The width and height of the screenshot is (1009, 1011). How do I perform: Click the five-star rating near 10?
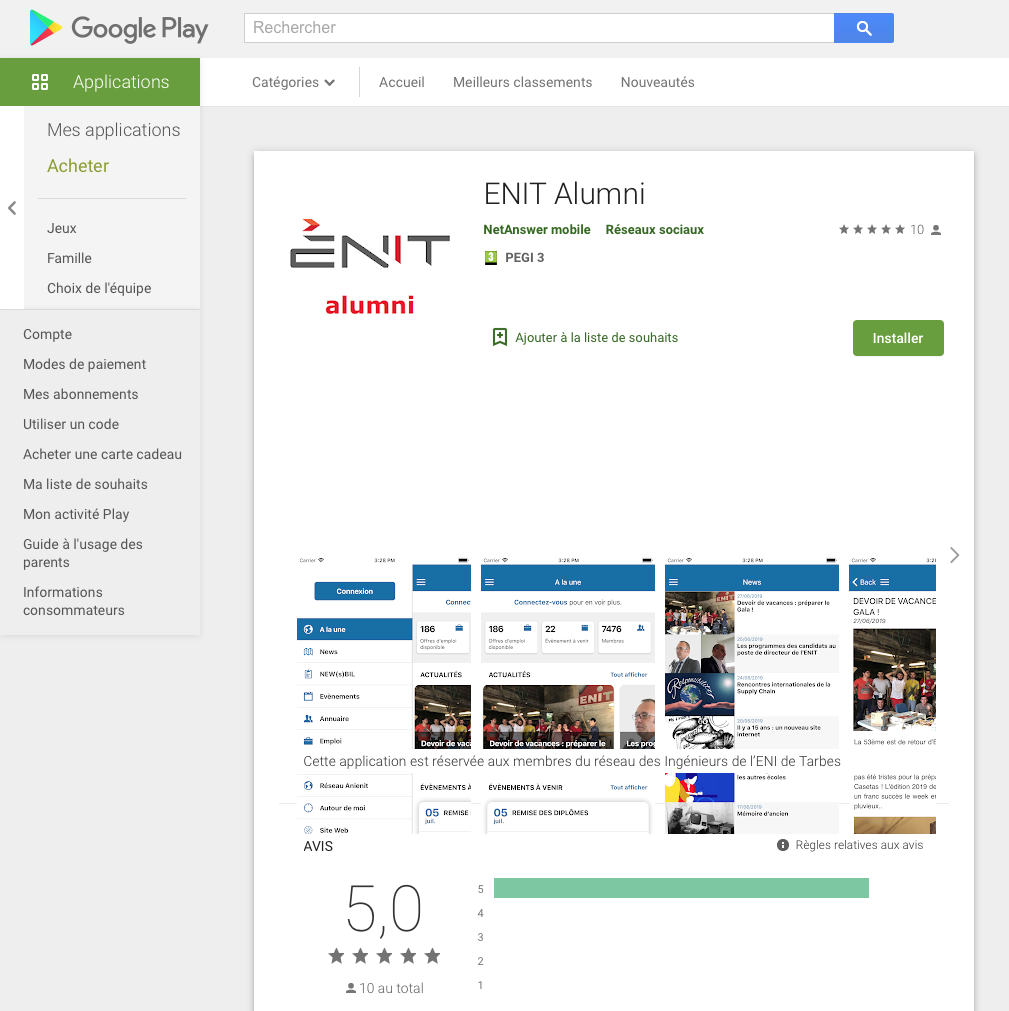pyautogui.click(x=872, y=230)
